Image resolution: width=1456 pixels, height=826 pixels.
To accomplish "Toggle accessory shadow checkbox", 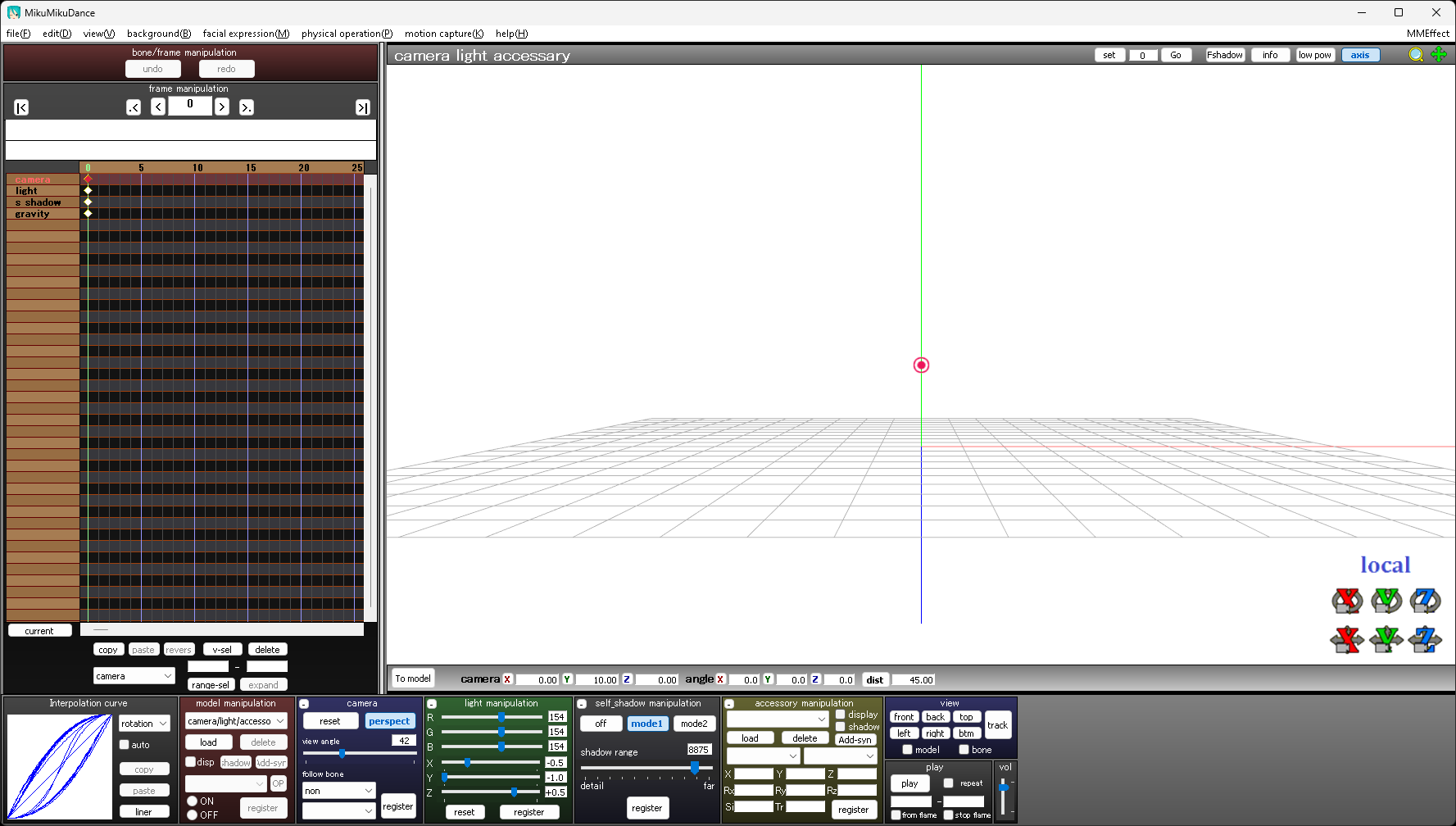I will click(840, 727).
